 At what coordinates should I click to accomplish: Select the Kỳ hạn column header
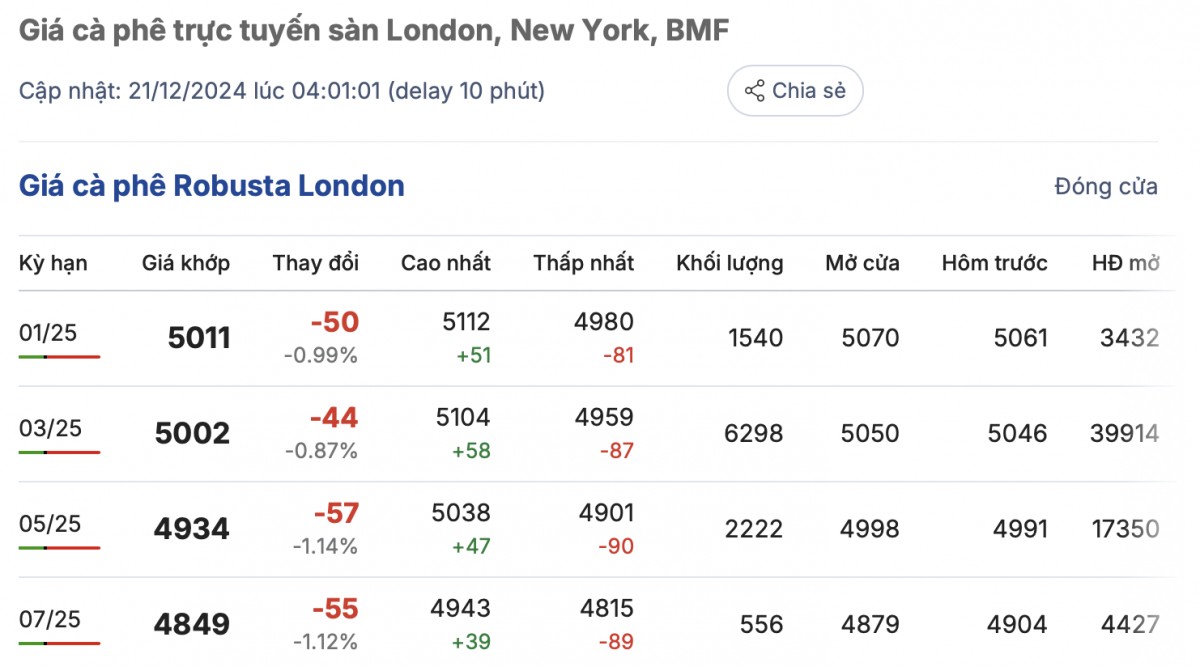click(x=53, y=263)
